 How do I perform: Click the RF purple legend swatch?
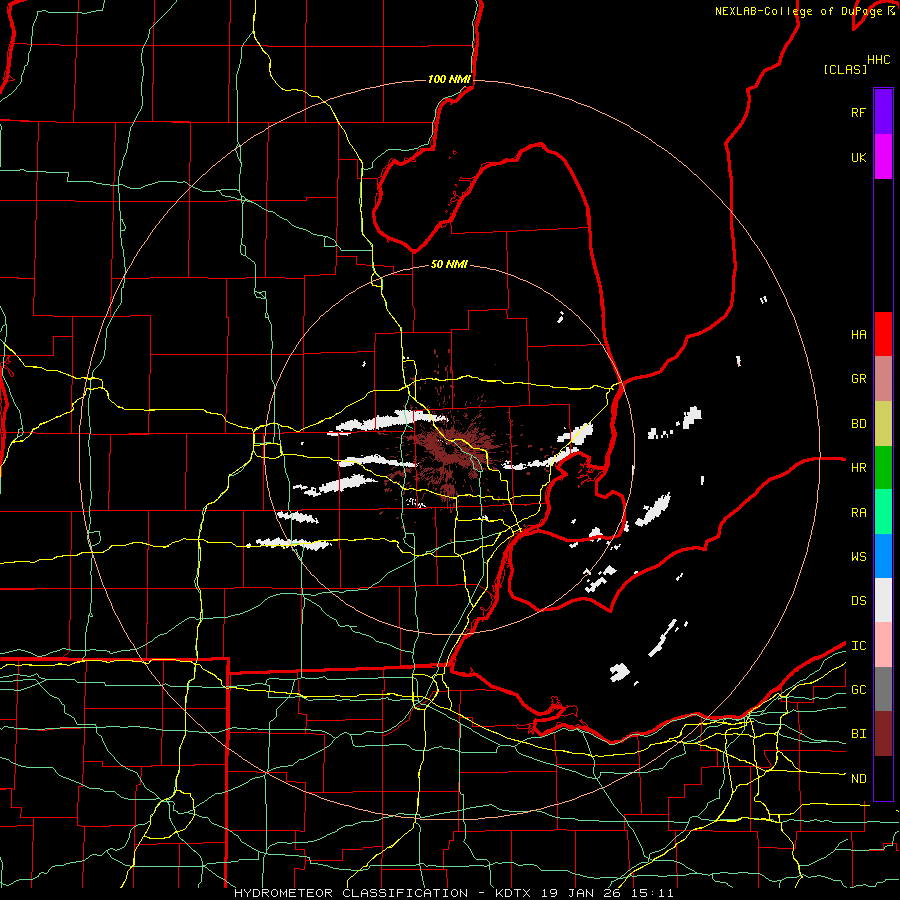click(883, 112)
